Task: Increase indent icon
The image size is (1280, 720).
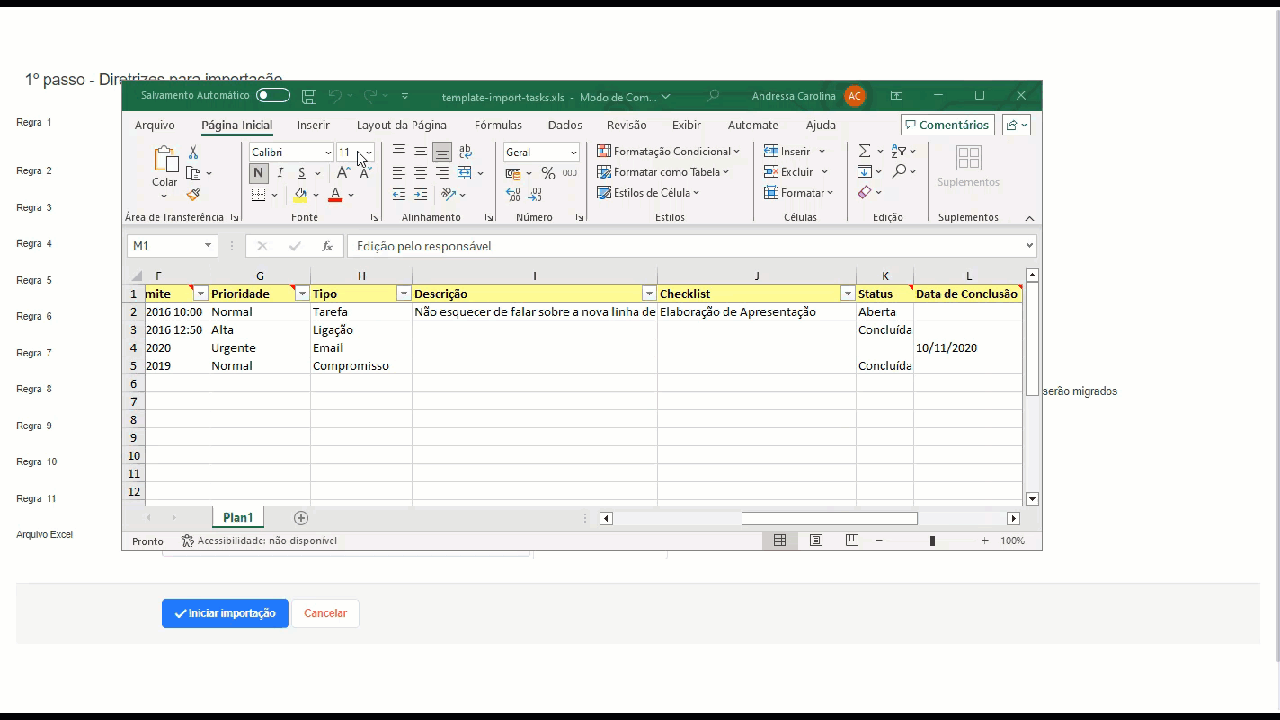Action: click(x=420, y=195)
